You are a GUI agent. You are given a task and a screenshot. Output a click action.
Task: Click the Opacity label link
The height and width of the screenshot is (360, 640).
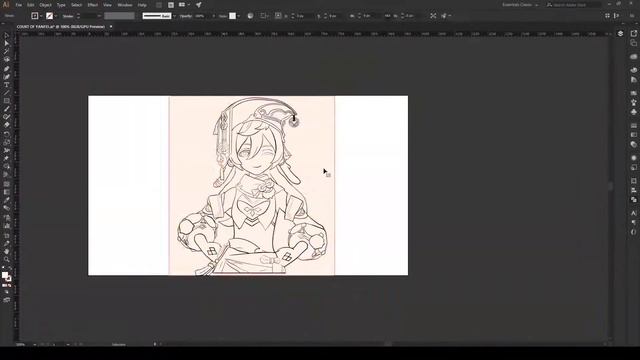[186, 16]
